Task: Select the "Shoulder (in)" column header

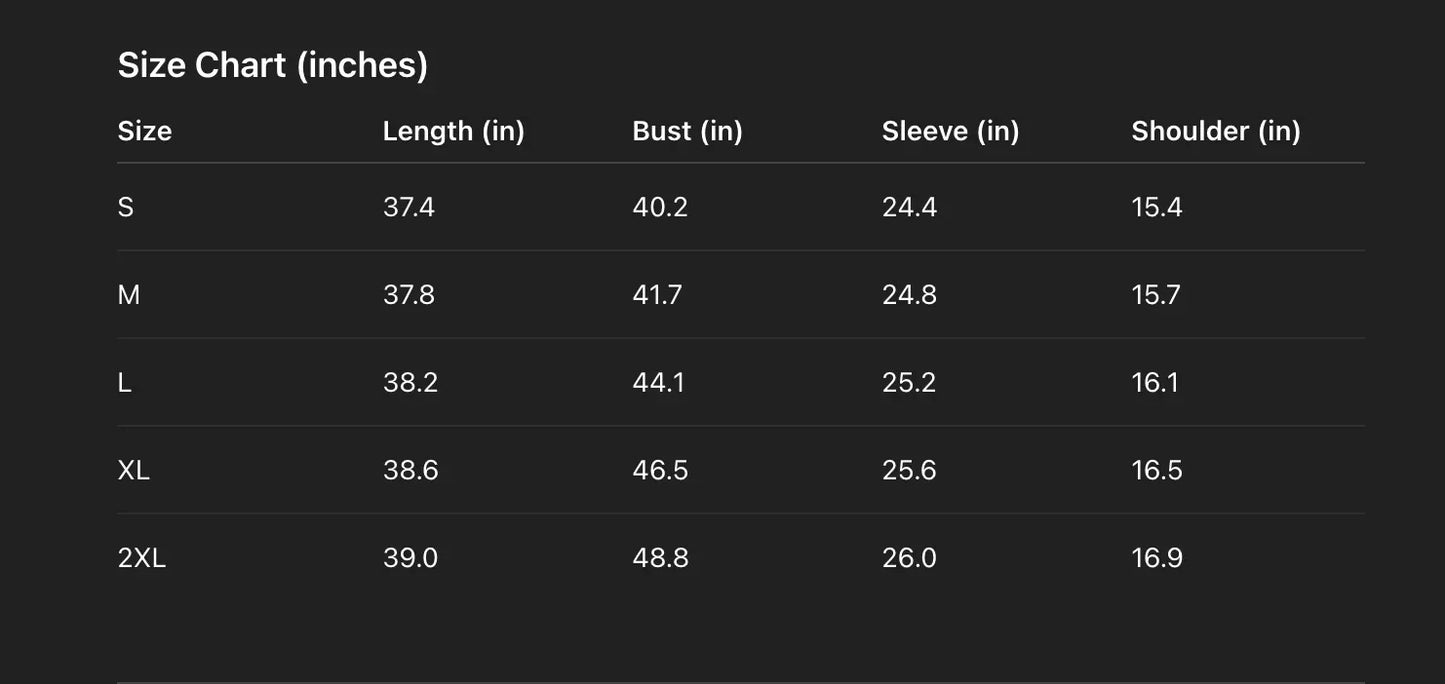Action: [1216, 131]
